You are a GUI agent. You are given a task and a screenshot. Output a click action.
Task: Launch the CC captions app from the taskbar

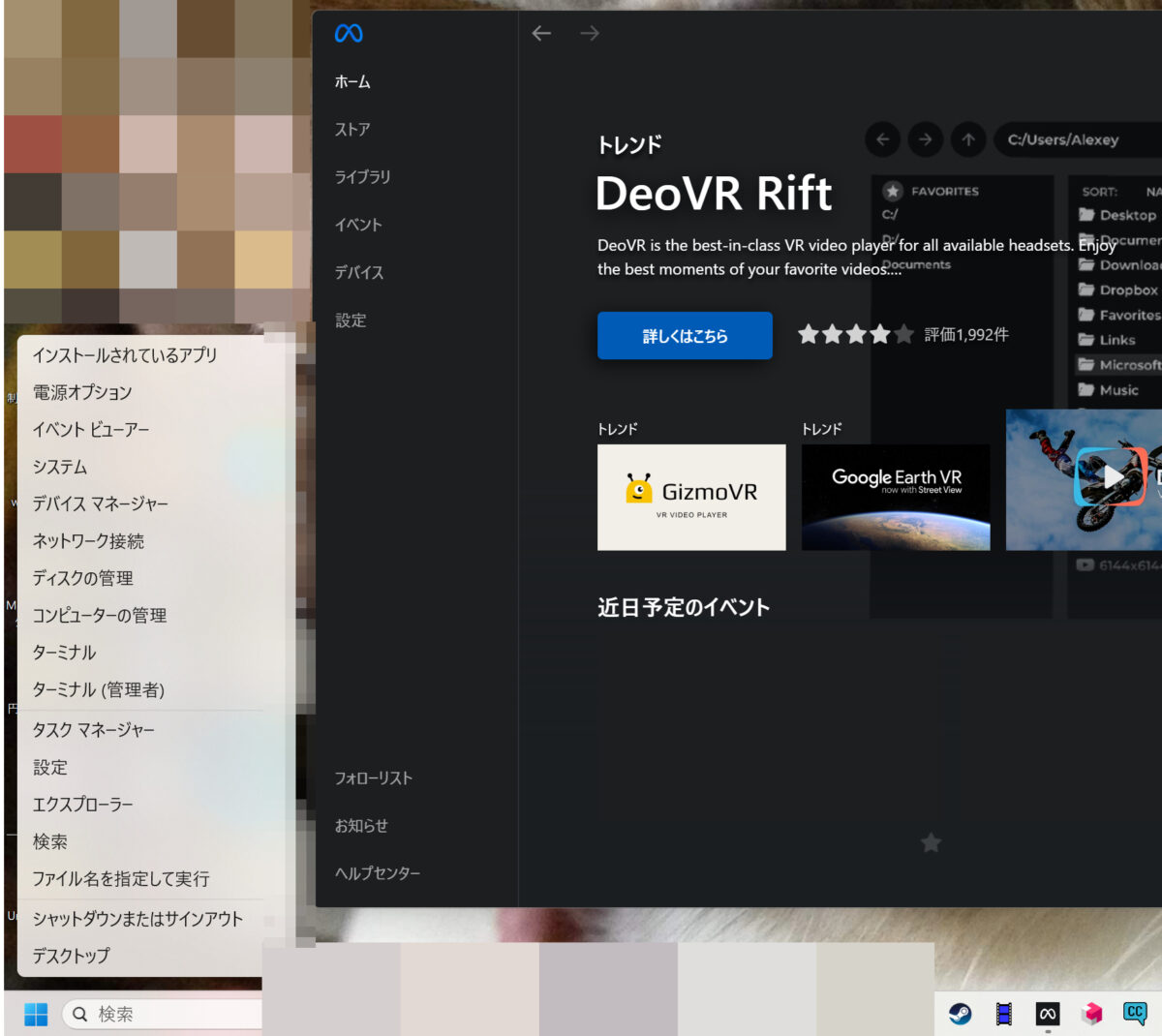pos(1134,1014)
